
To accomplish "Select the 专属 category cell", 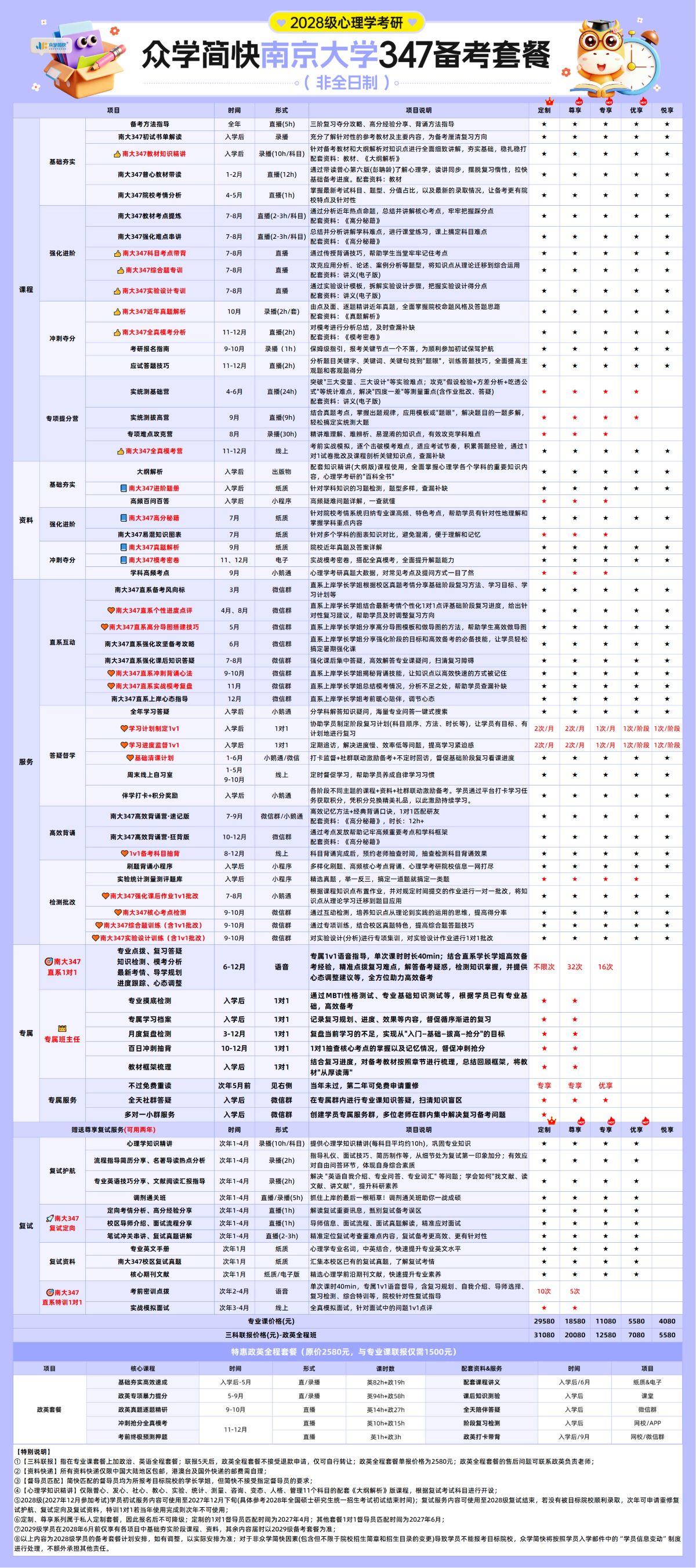I will click(26, 1033).
